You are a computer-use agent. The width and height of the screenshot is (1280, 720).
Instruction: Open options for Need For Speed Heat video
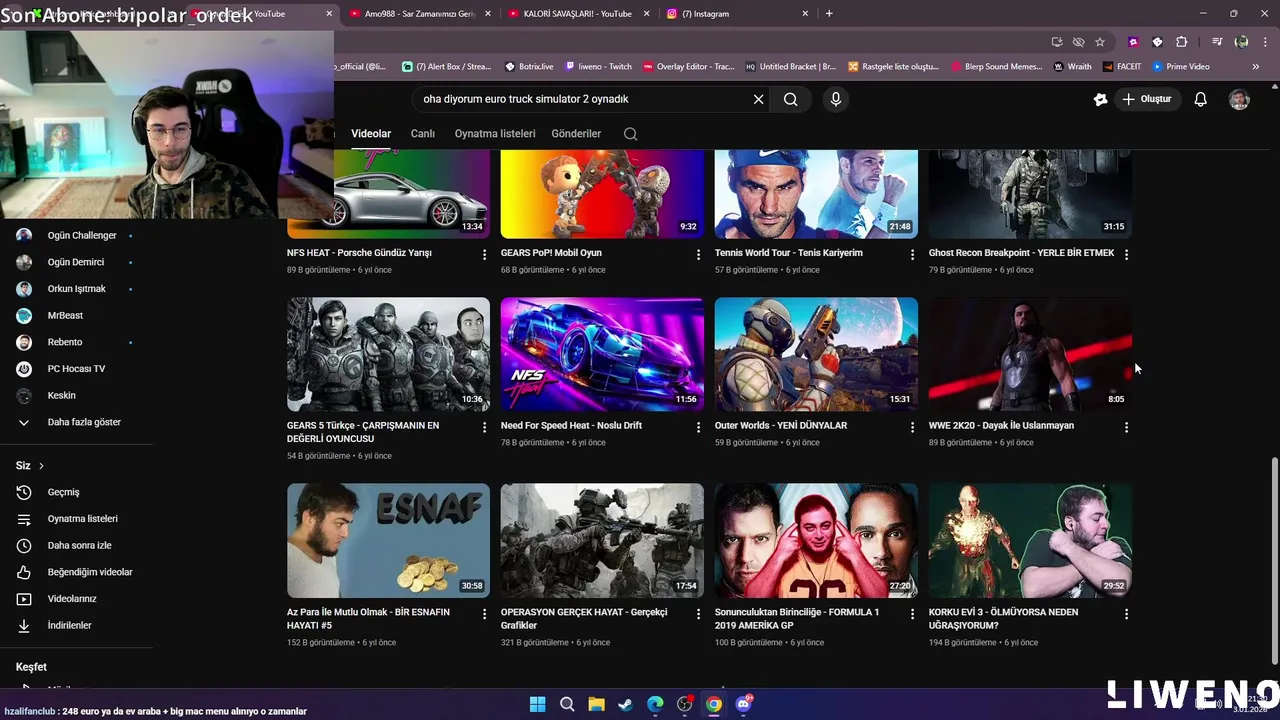click(x=698, y=427)
